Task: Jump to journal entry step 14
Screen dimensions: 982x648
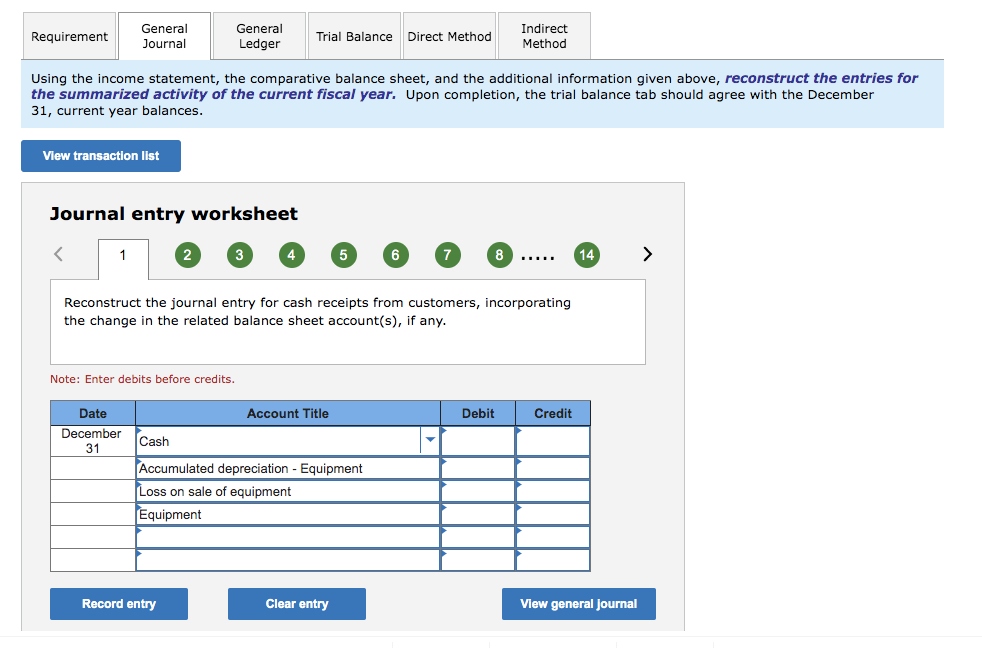Action: 586,255
